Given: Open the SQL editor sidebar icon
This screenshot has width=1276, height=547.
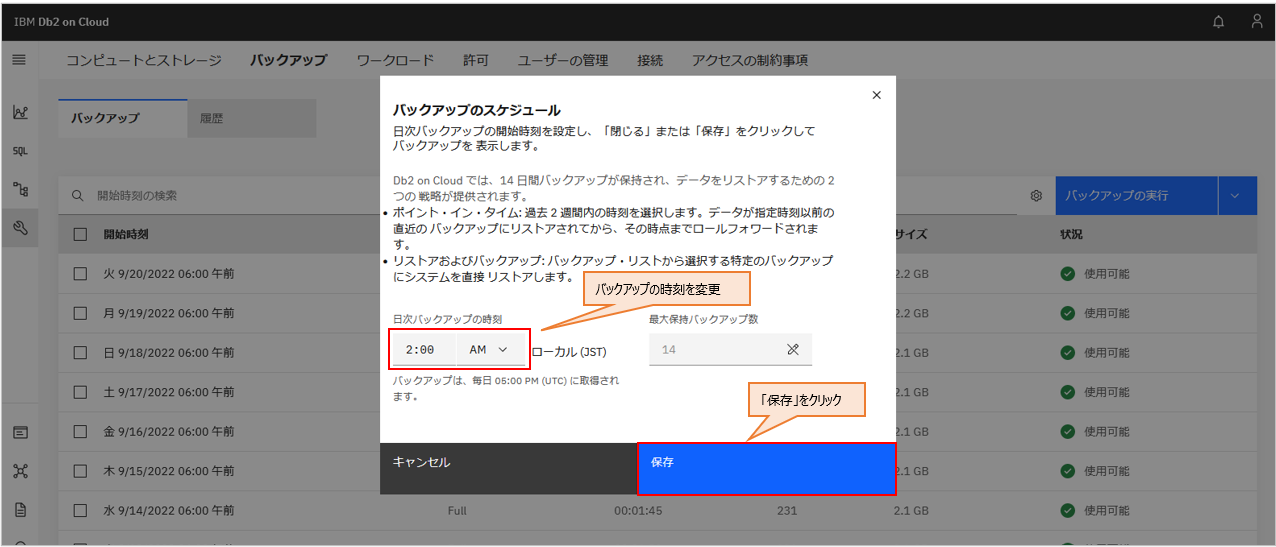Looking at the screenshot, I should click(20, 151).
